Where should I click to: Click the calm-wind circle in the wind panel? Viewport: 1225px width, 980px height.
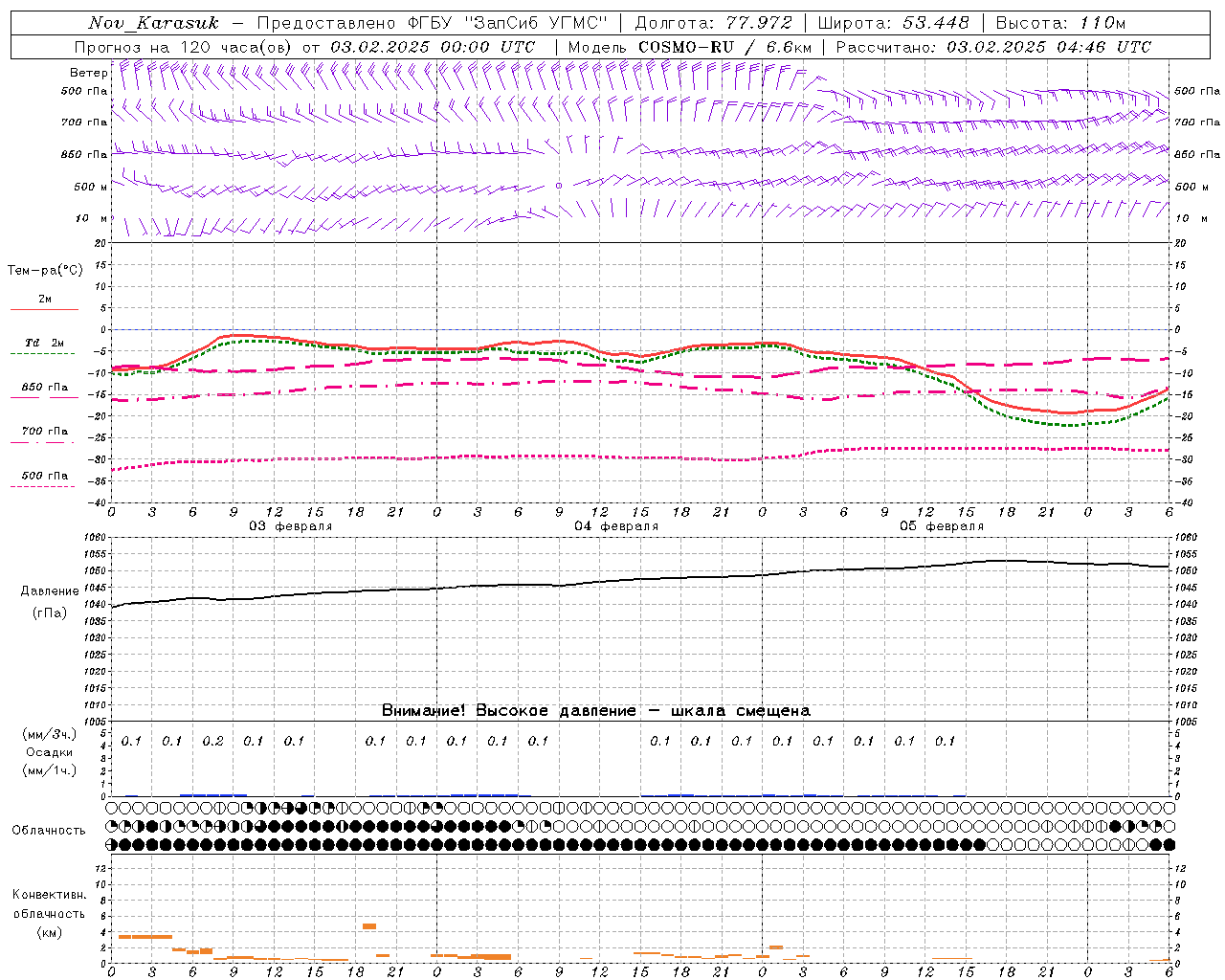click(559, 186)
